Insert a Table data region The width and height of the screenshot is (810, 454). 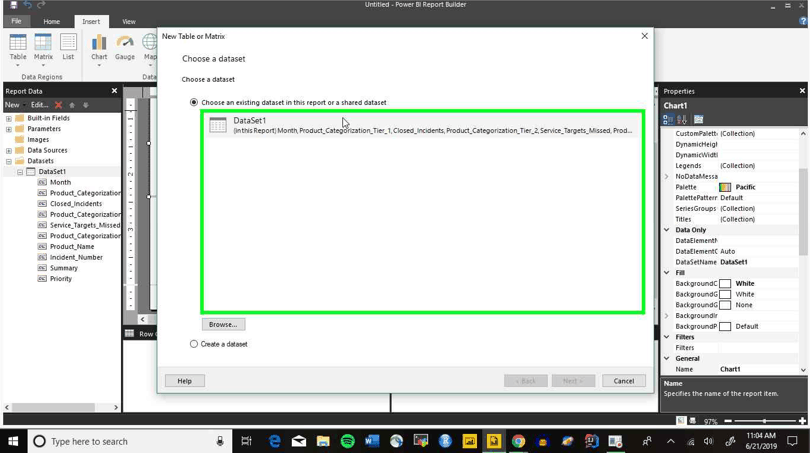[x=18, y=49]
